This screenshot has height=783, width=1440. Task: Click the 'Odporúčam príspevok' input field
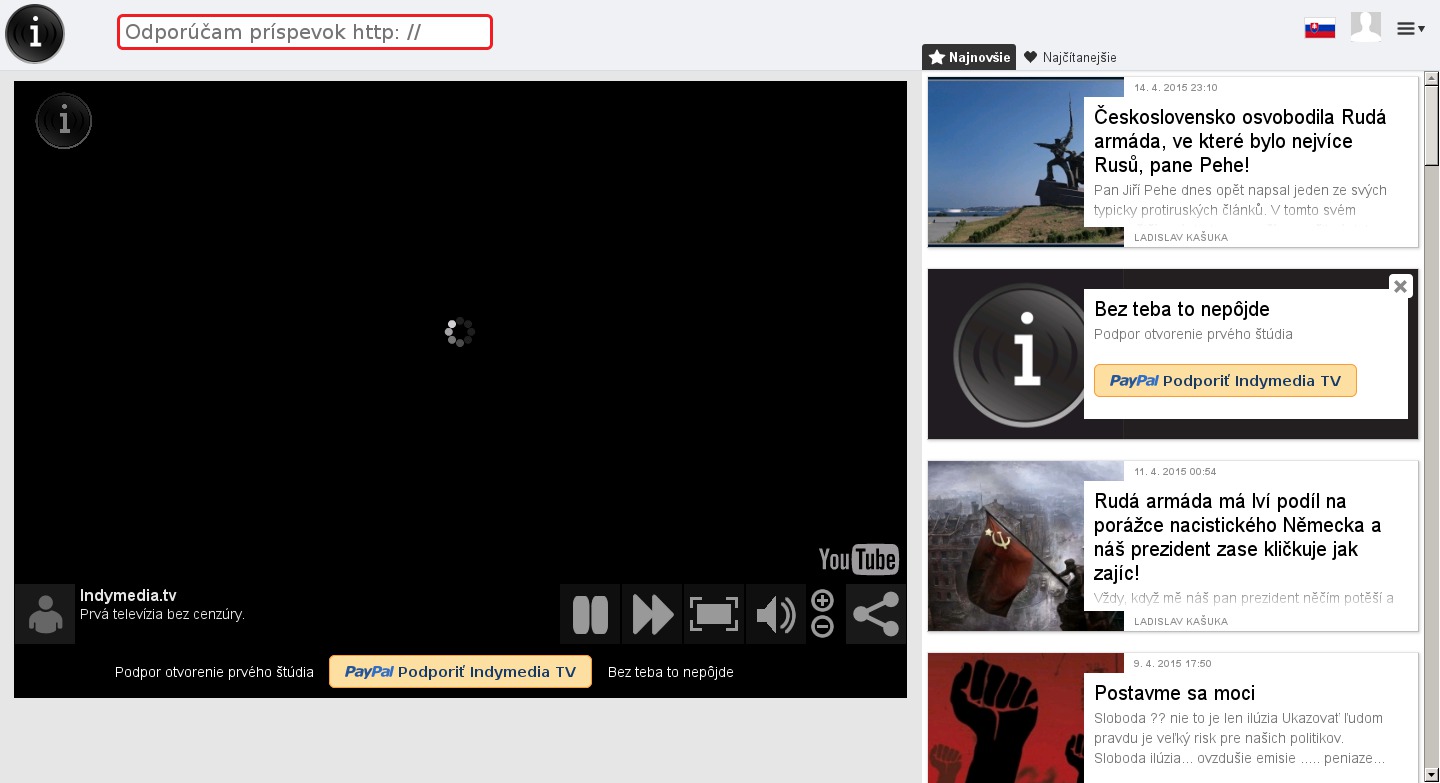[x=305, y=32]
